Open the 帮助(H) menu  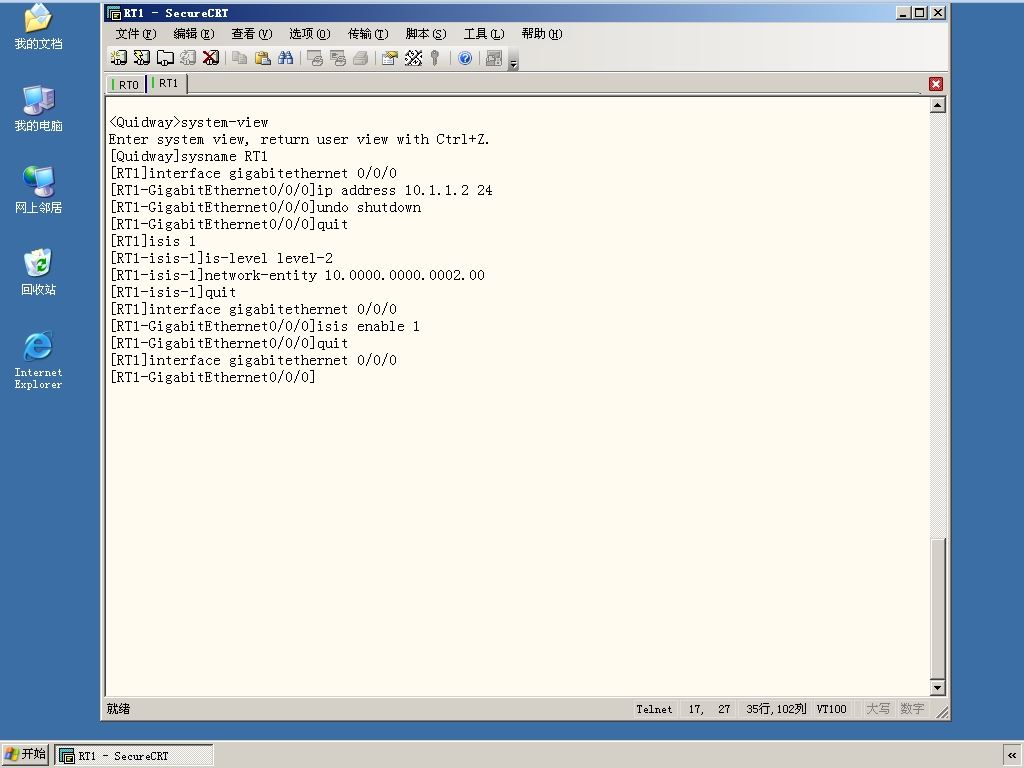(542, 34)
